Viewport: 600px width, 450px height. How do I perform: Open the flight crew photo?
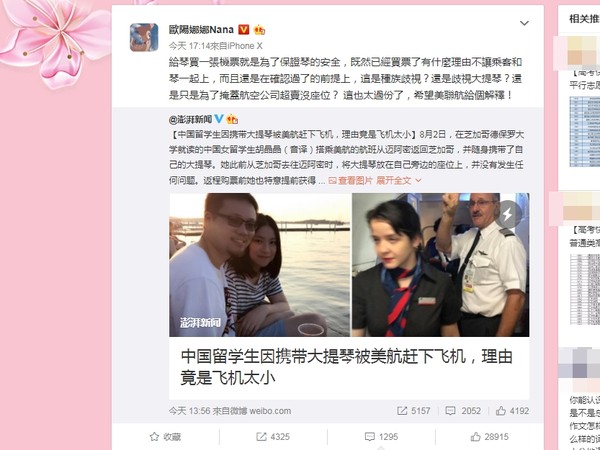[x=440, y=265]
